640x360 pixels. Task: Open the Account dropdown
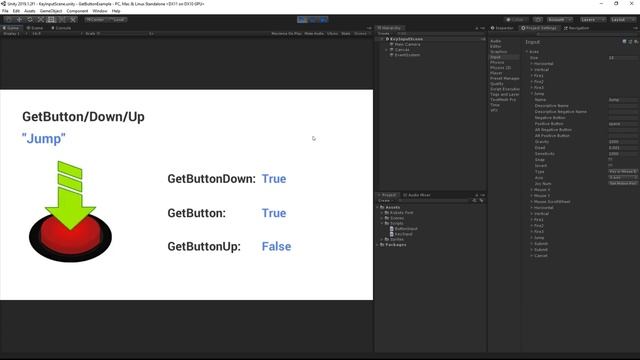point(560,20)
